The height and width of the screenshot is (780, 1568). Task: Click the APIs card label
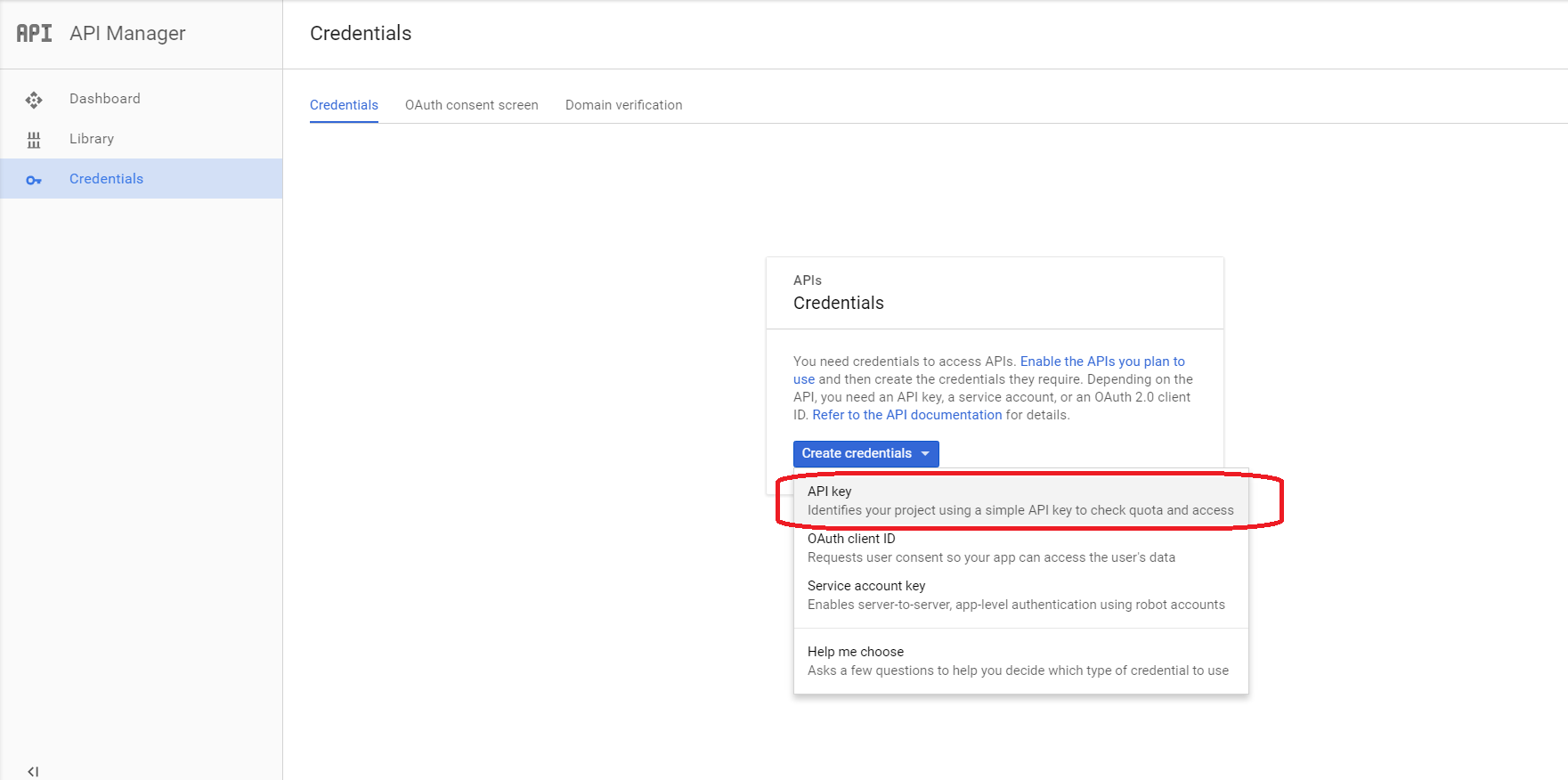click(808, 280)
